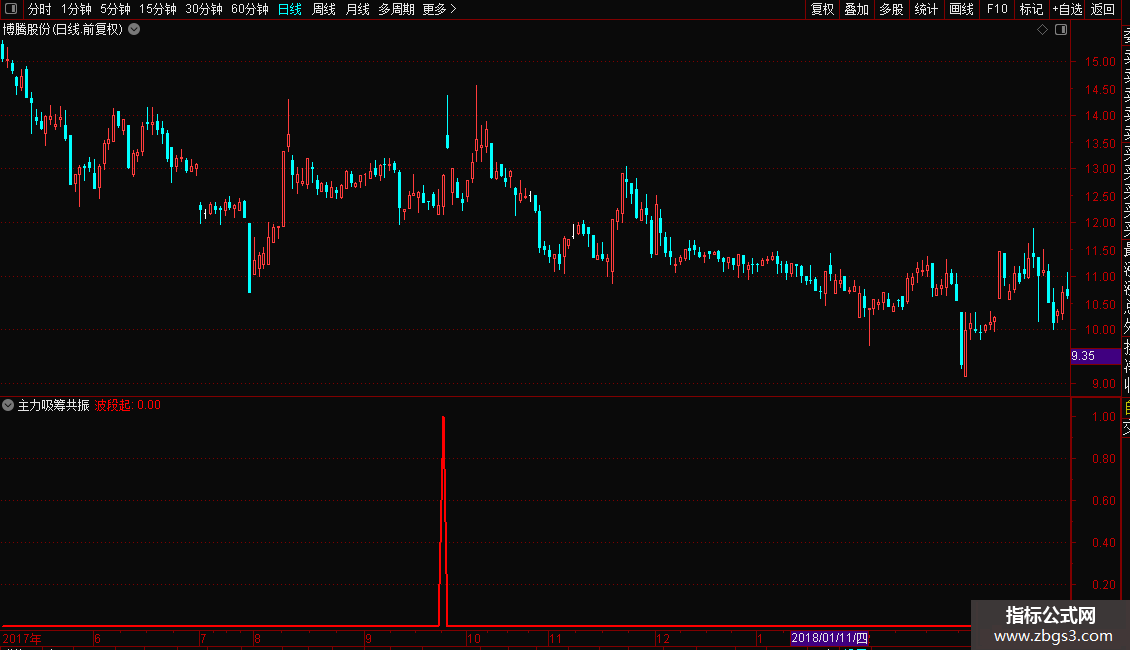Select the 5分钟 period

click(x=115, y=9)
